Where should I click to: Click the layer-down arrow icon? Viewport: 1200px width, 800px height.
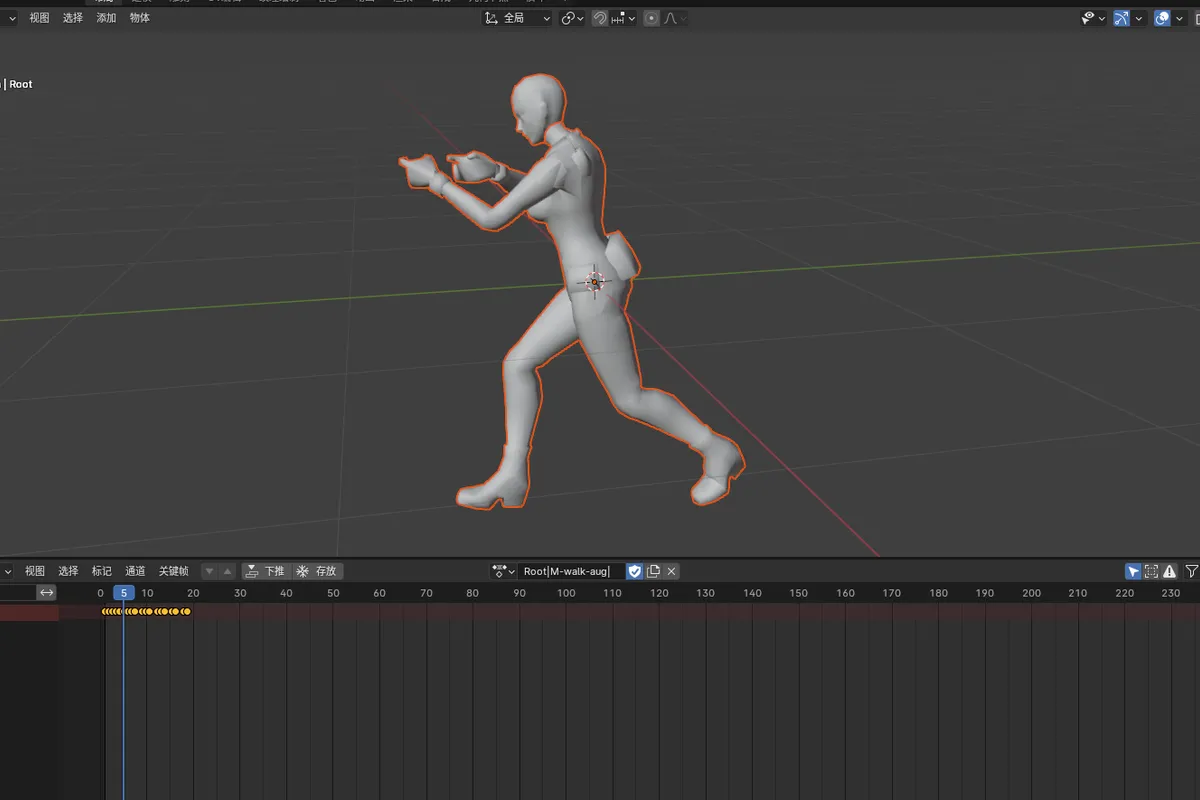pyautogui.click(x=210, y=571)
